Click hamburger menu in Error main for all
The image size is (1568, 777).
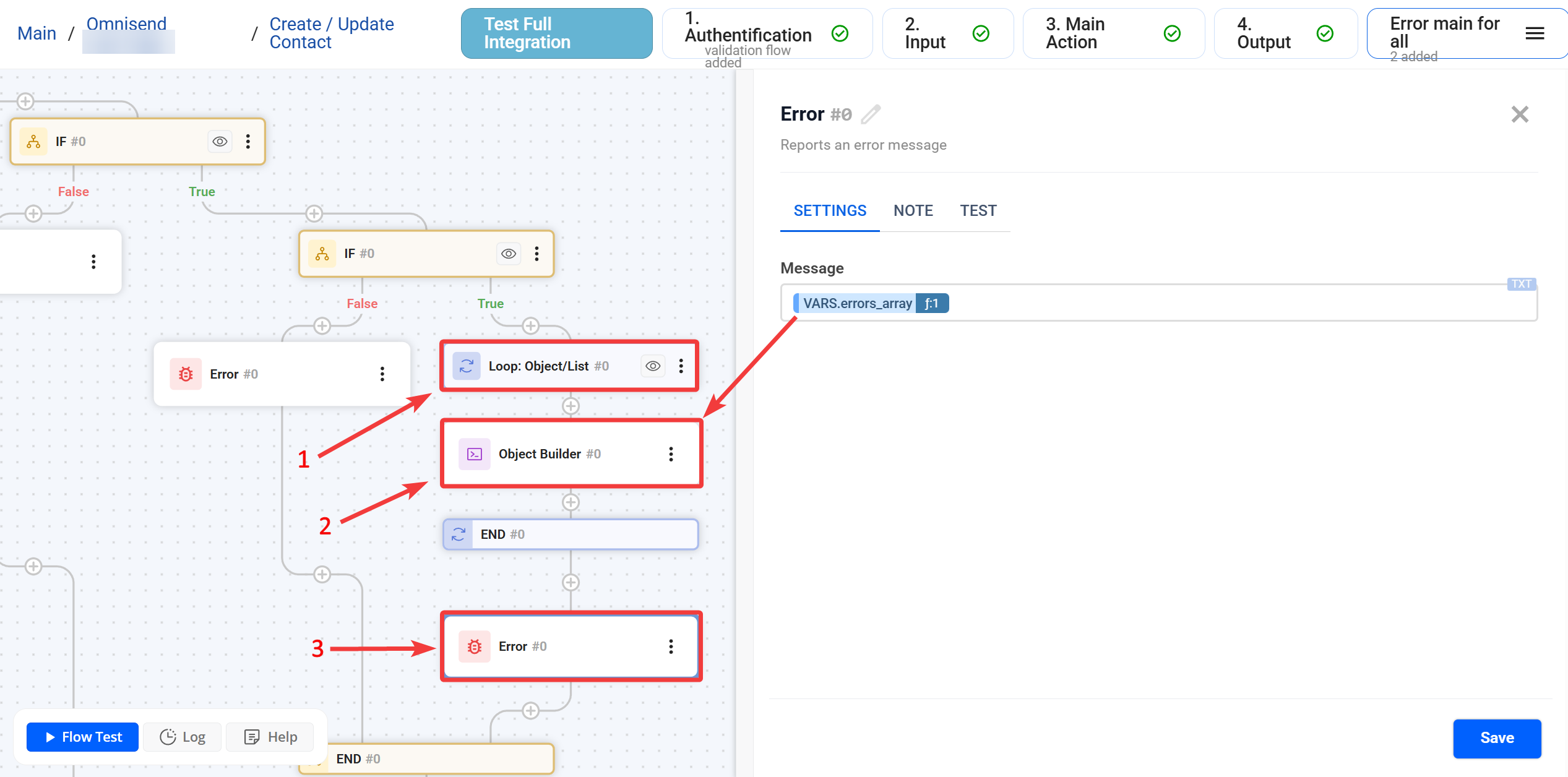pos(1535,33)
